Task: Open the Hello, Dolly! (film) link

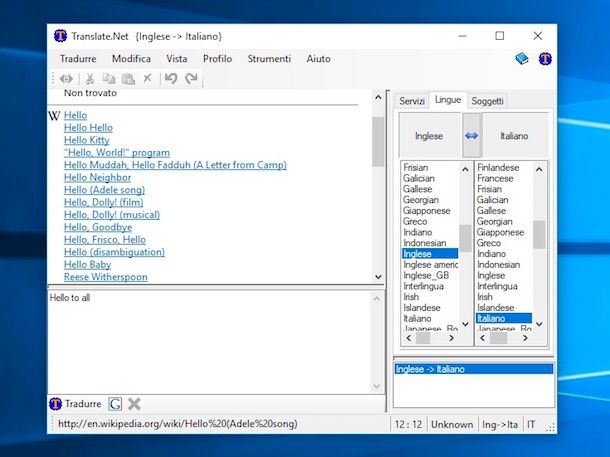Action: point(103,202)
